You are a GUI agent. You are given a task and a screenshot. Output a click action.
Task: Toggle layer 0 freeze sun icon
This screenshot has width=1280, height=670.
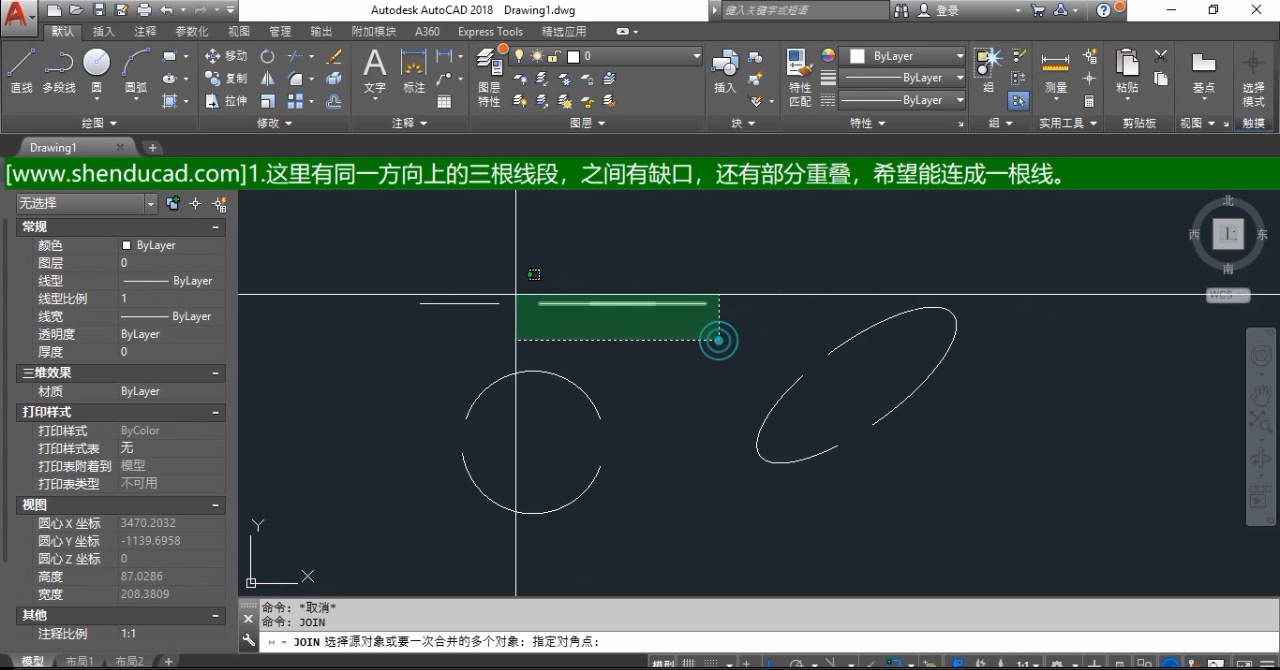click(x=537, y=56)
